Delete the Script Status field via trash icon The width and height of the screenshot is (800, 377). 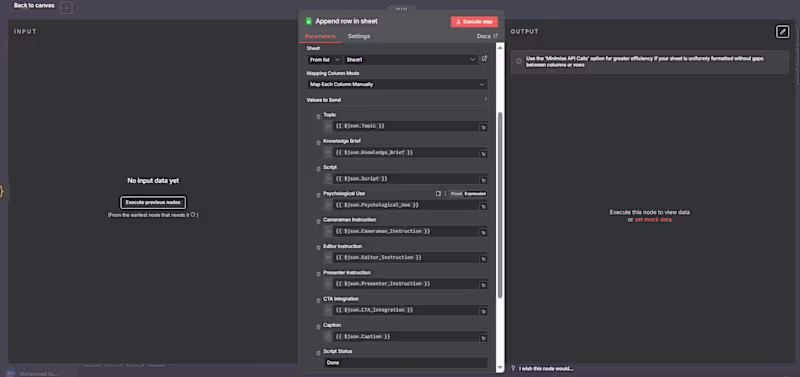(x=318, y=354)
